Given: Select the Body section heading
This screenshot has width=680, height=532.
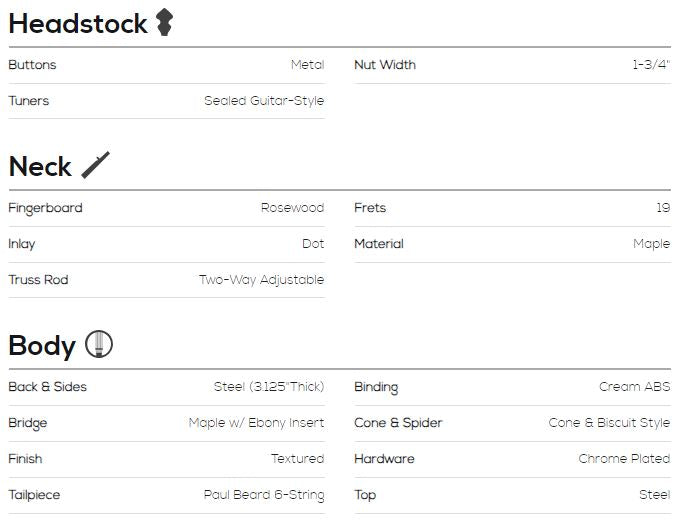Looking at the screenshot, I should pyautogui.click(x=42, y=346).
